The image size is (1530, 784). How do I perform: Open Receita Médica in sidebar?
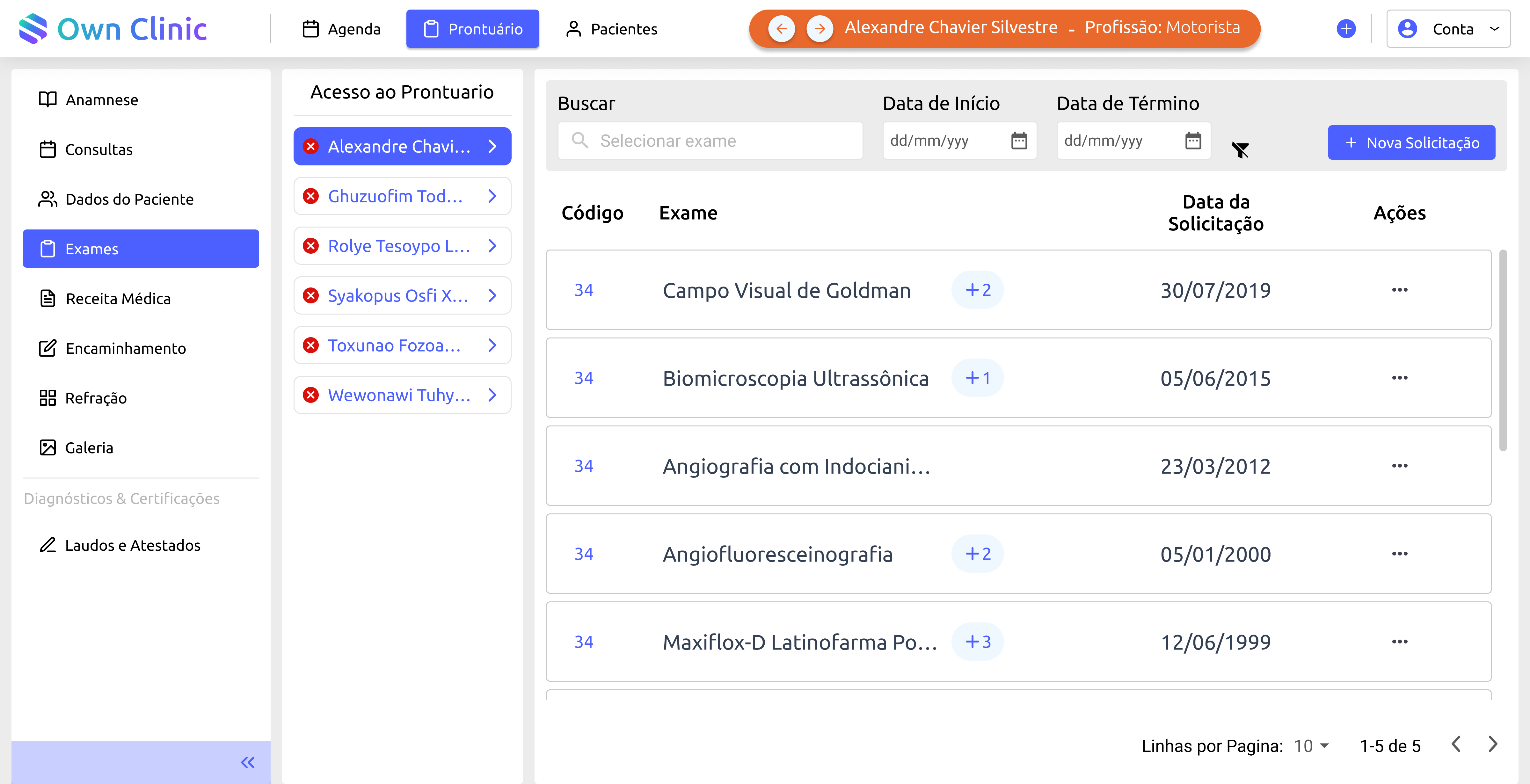pyautogui.click(x=118, y=298)
